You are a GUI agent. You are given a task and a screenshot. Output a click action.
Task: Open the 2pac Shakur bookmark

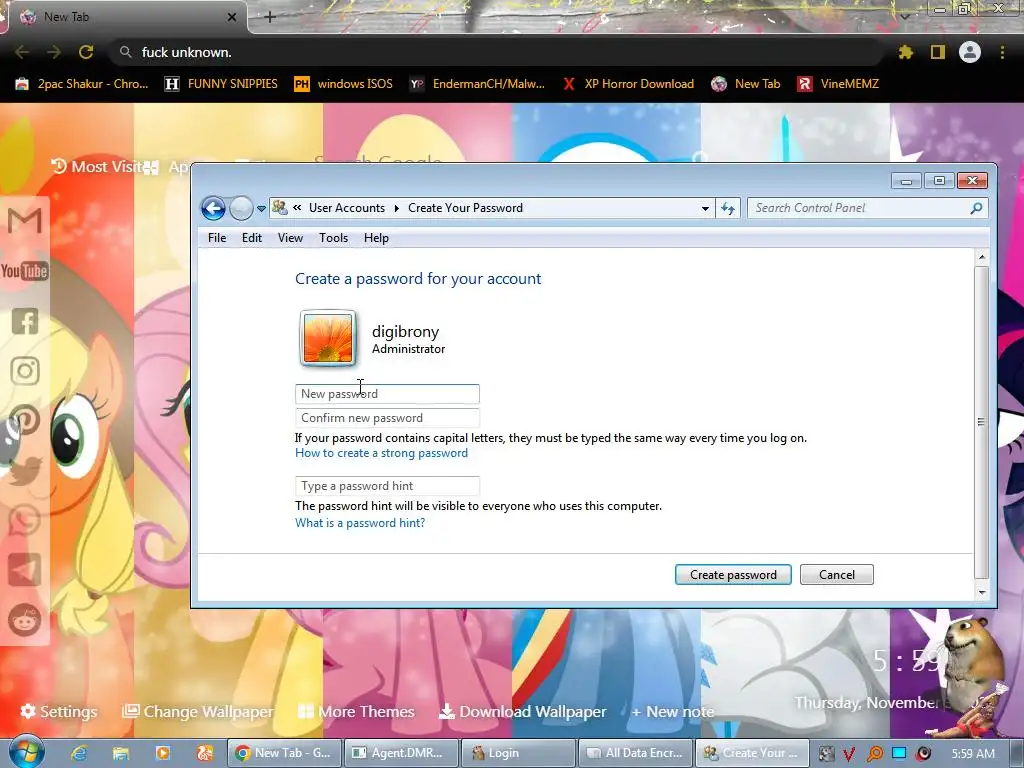(82, 84)
